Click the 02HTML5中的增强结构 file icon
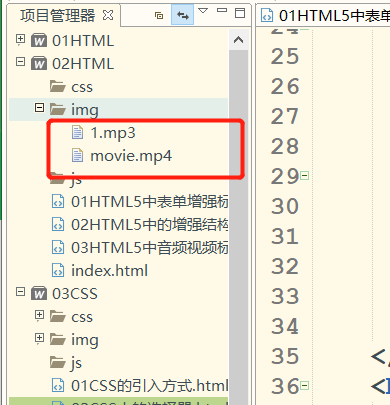390x405 pixels. [x=58, y=224]
